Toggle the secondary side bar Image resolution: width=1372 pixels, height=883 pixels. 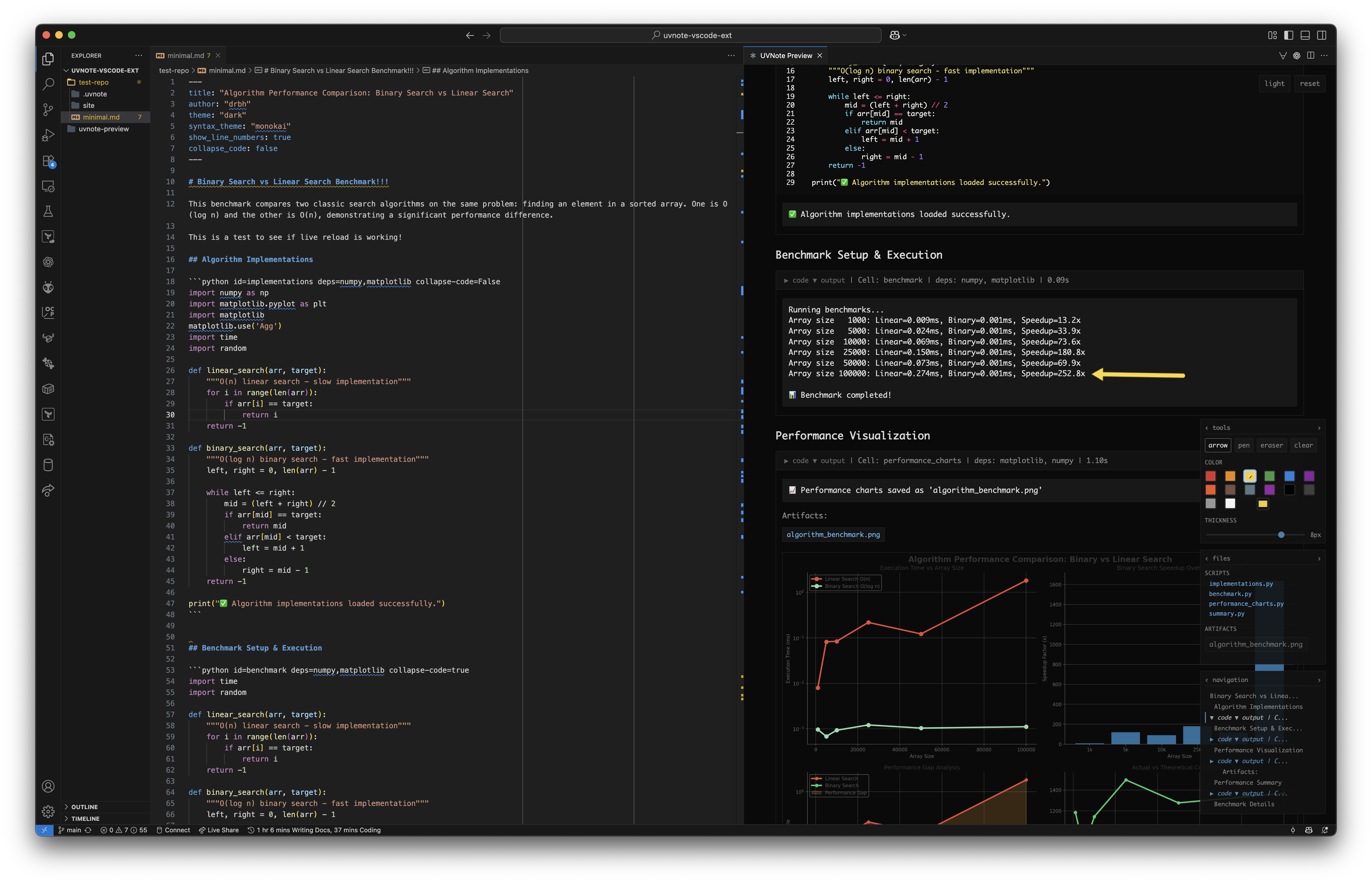point(1322,36)
